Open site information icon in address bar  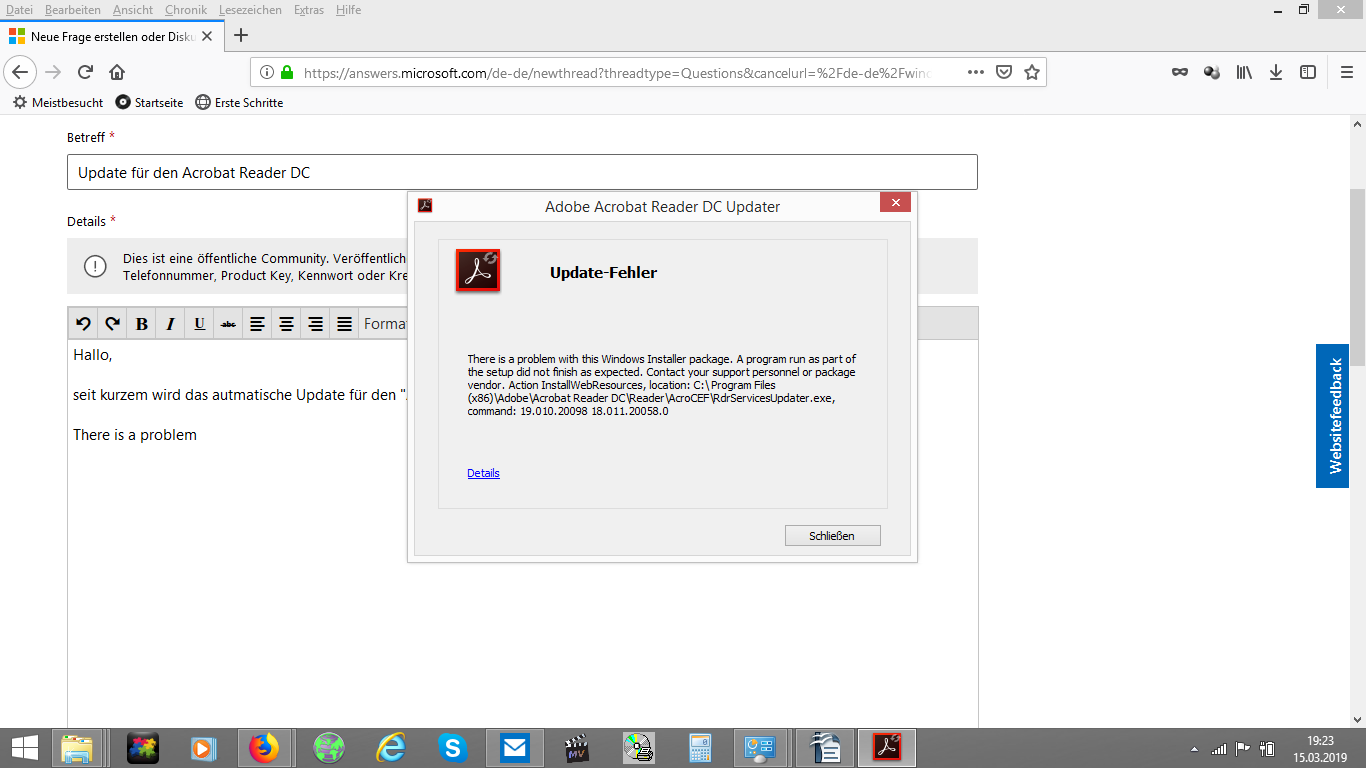point(267,72)
